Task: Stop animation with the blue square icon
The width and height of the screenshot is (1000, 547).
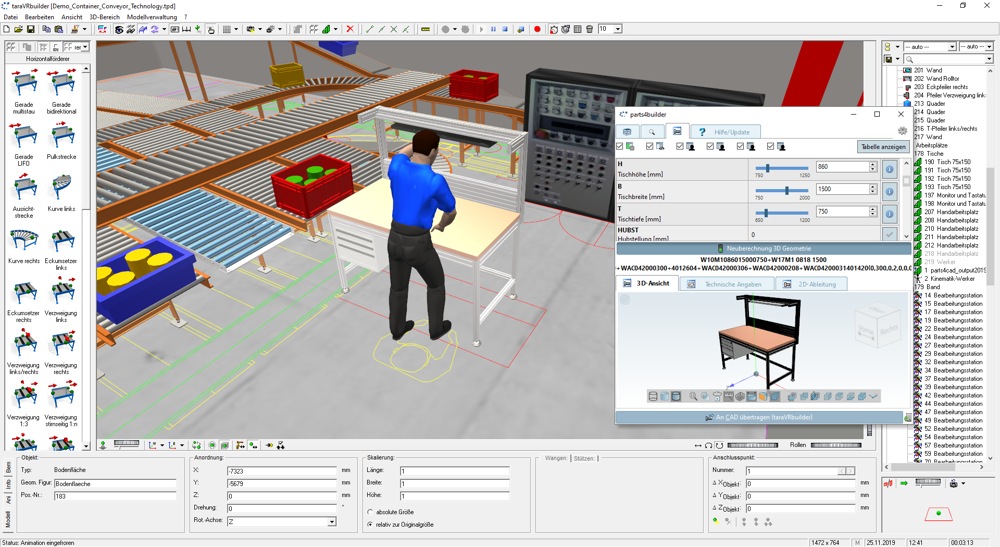Action: tap(505, 29)
